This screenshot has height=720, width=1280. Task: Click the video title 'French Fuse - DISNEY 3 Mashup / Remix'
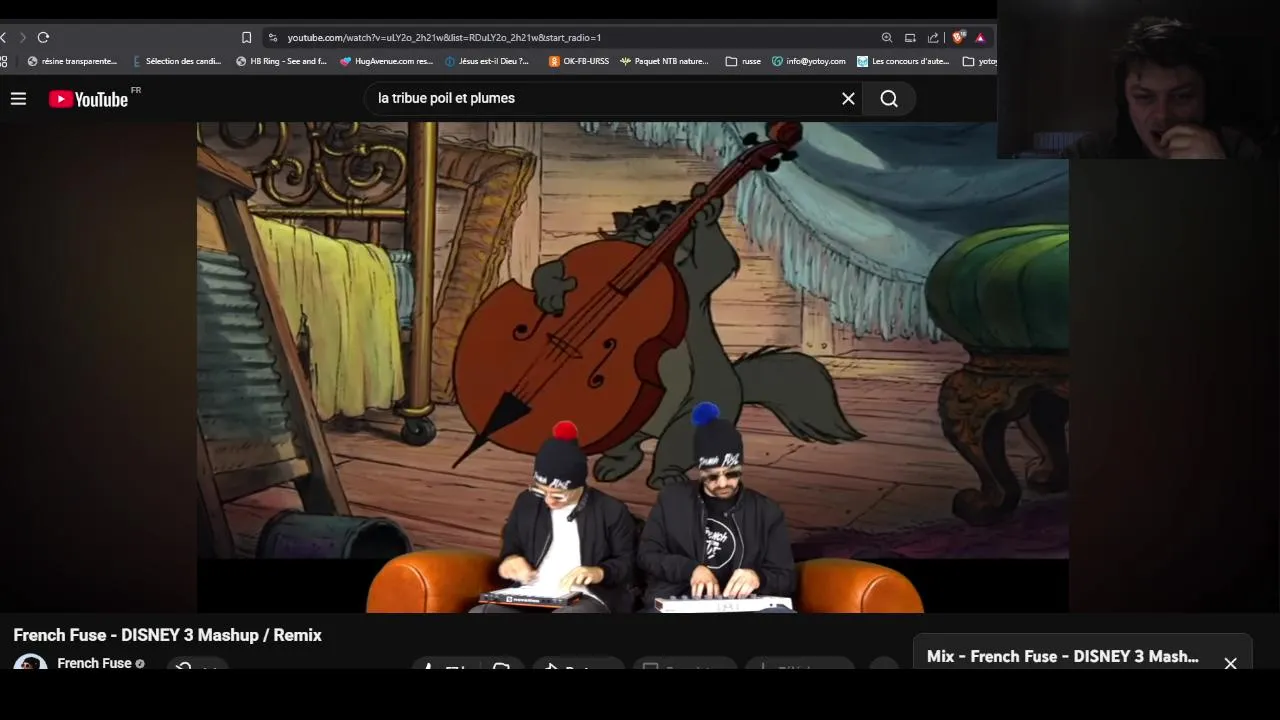coord(167,635)
